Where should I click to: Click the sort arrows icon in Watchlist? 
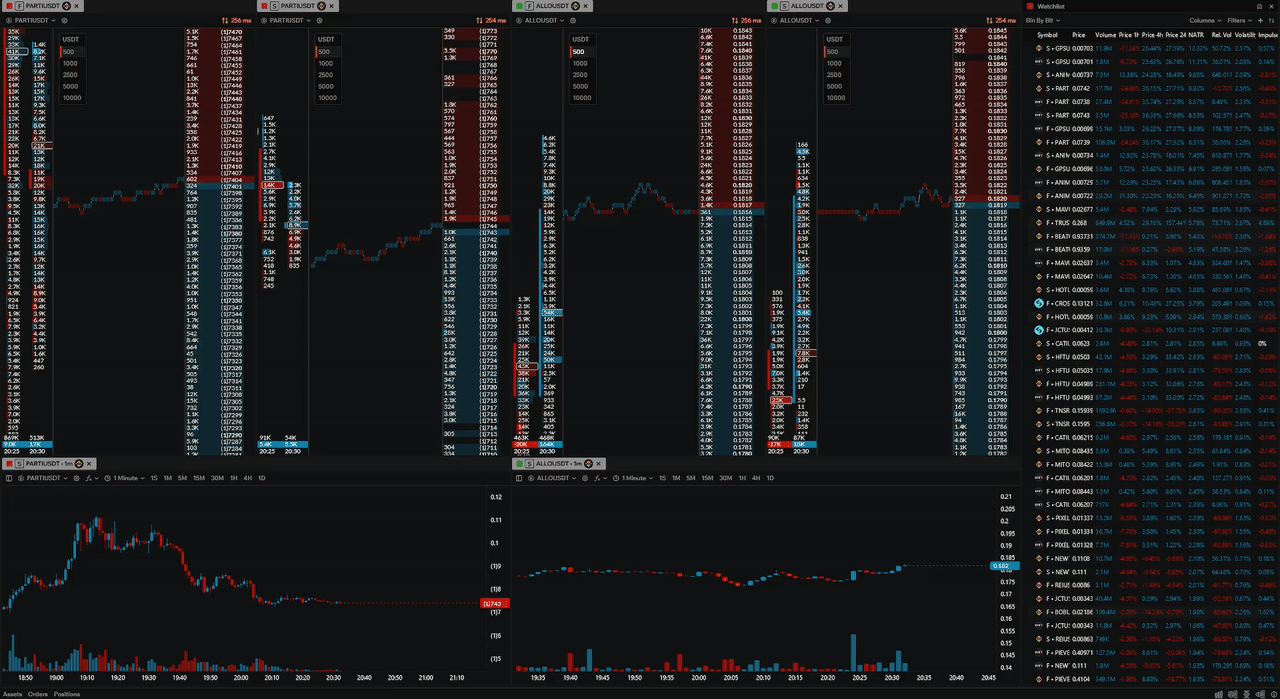click(1271, 20)
